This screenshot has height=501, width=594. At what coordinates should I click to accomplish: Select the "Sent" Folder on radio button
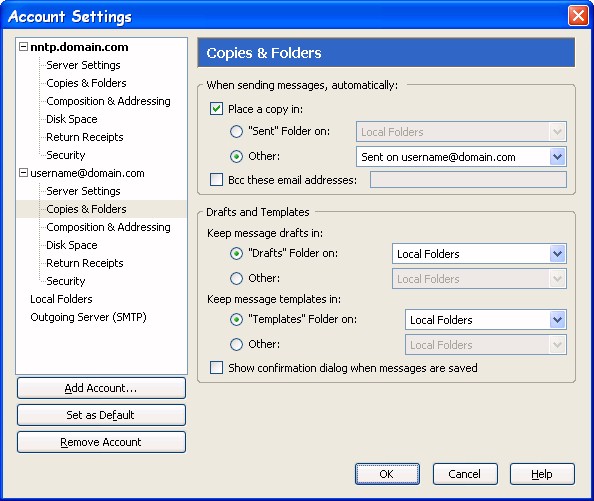236,131
